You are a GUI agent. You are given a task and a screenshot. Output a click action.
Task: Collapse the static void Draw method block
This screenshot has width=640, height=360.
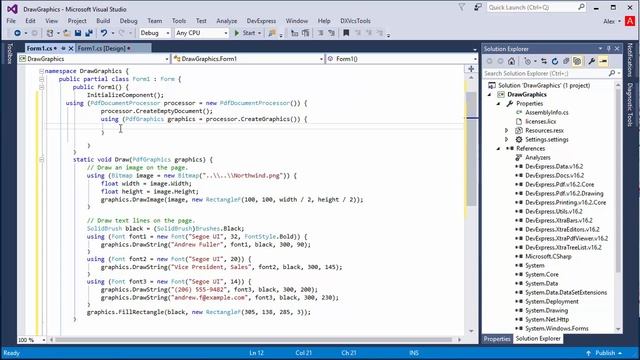tap(41, 160)
